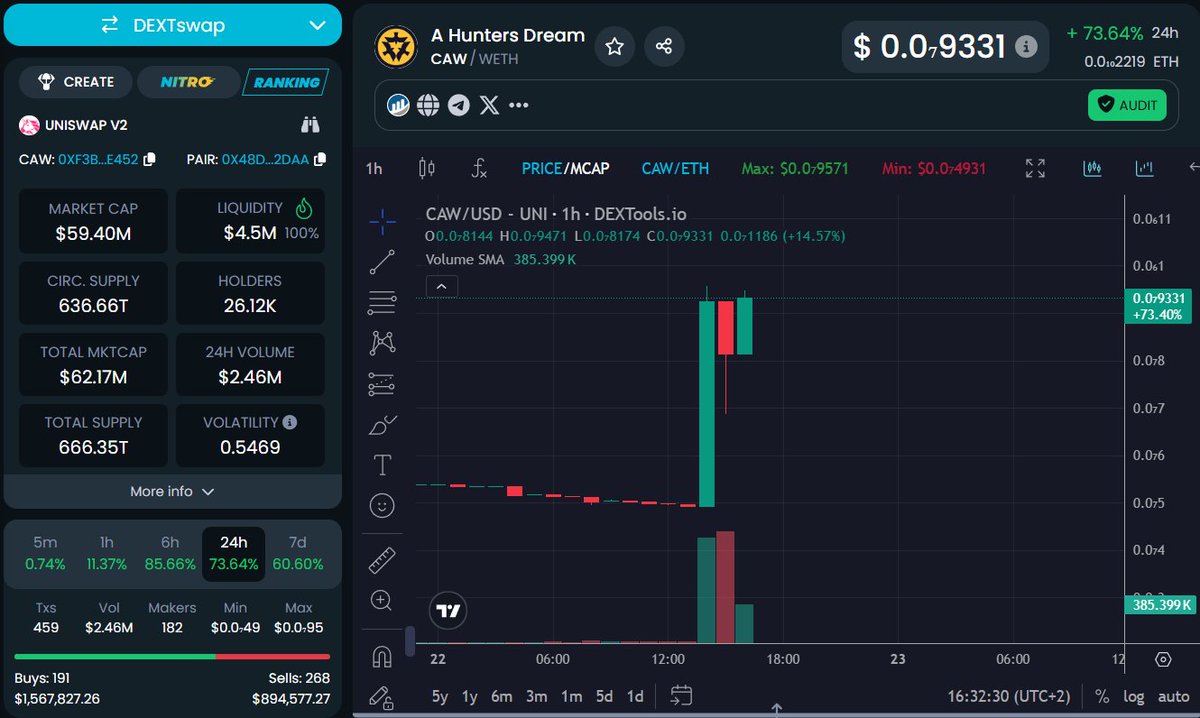
Task: Set chart range to 3m
Action: pyautogui.click(x=536, y=696)
